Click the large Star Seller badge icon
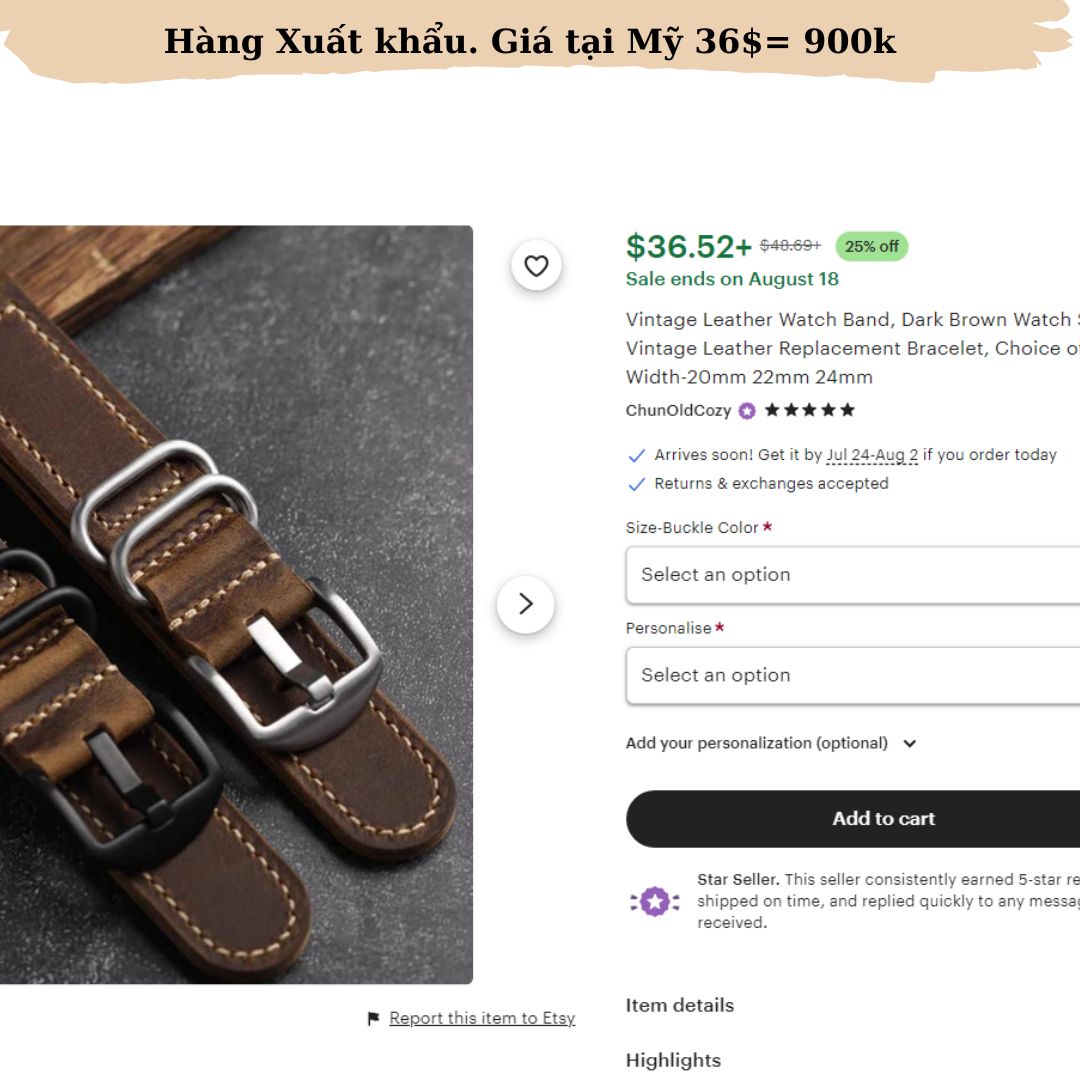This screenshot has height=1080, width=1080. [x=655, y=901]
